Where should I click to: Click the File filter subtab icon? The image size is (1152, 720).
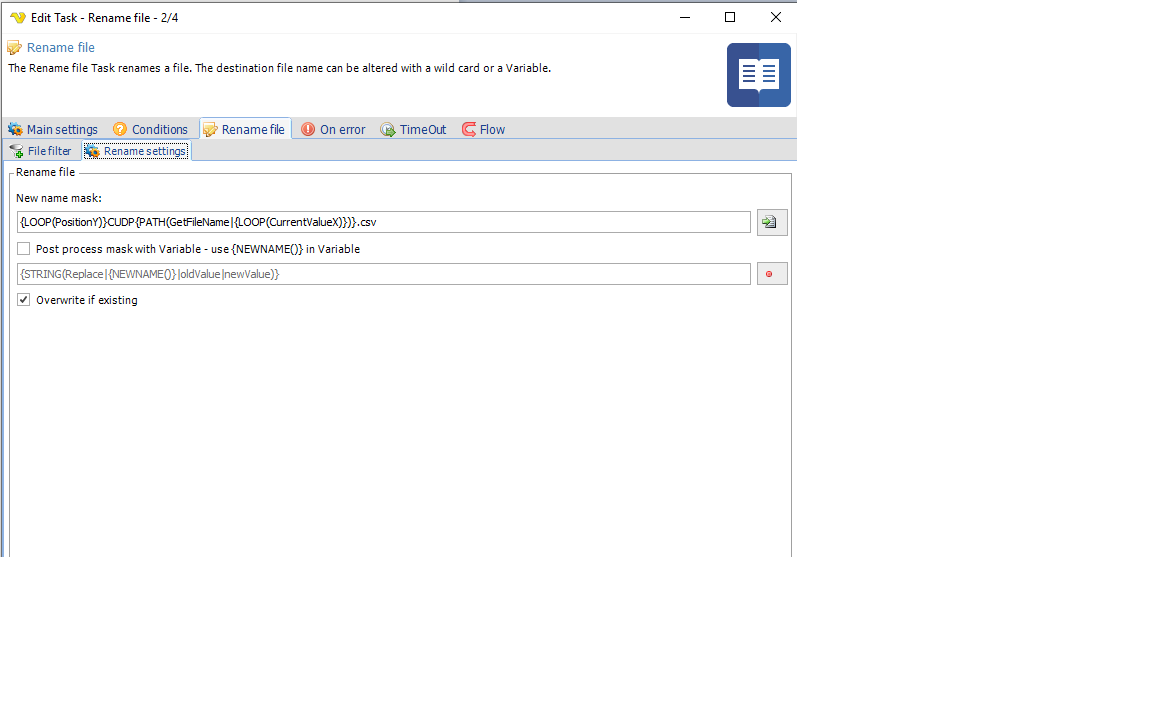[16, 151]
